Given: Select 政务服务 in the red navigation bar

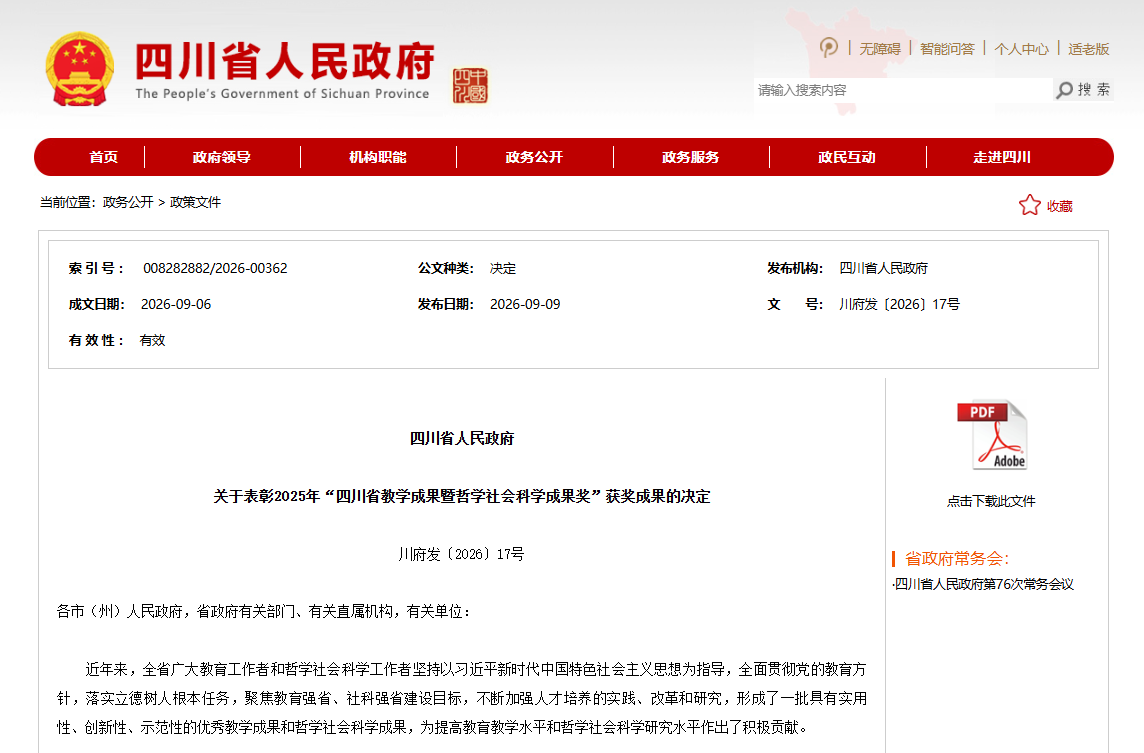Looking at the screenshot, I should click(691, 157).
